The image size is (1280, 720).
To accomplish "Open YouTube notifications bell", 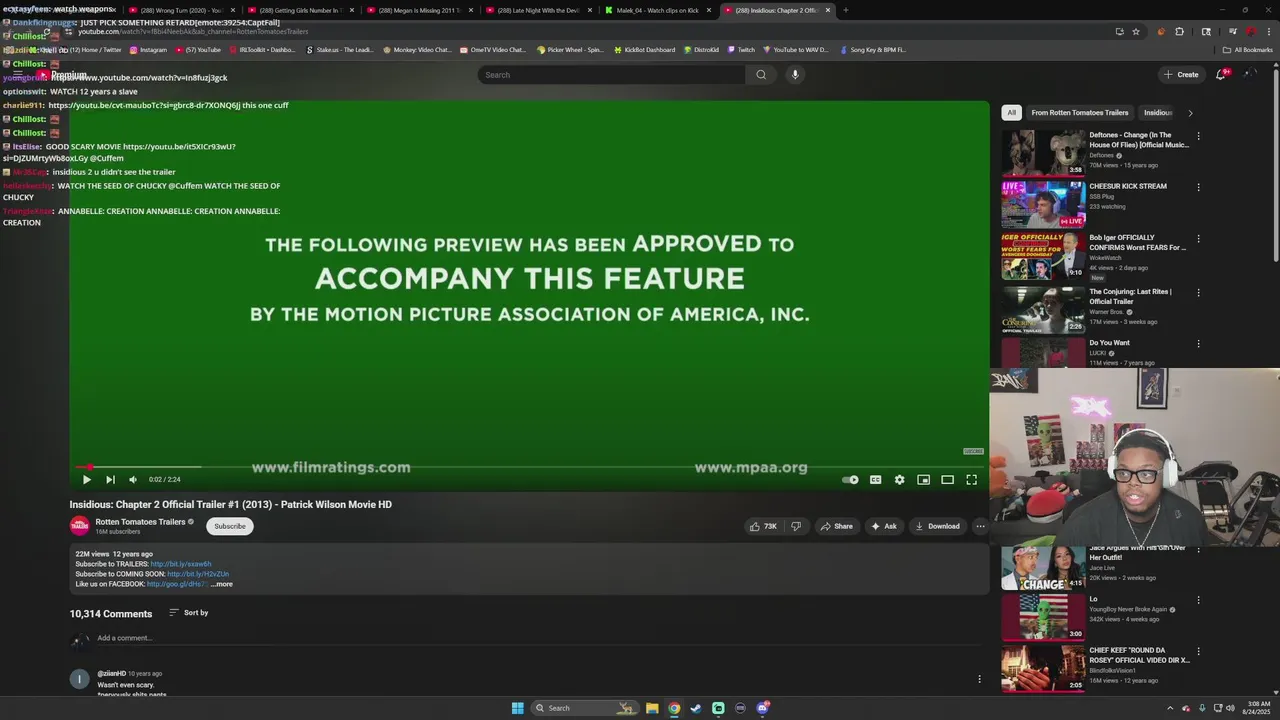I will (1221, 74).
